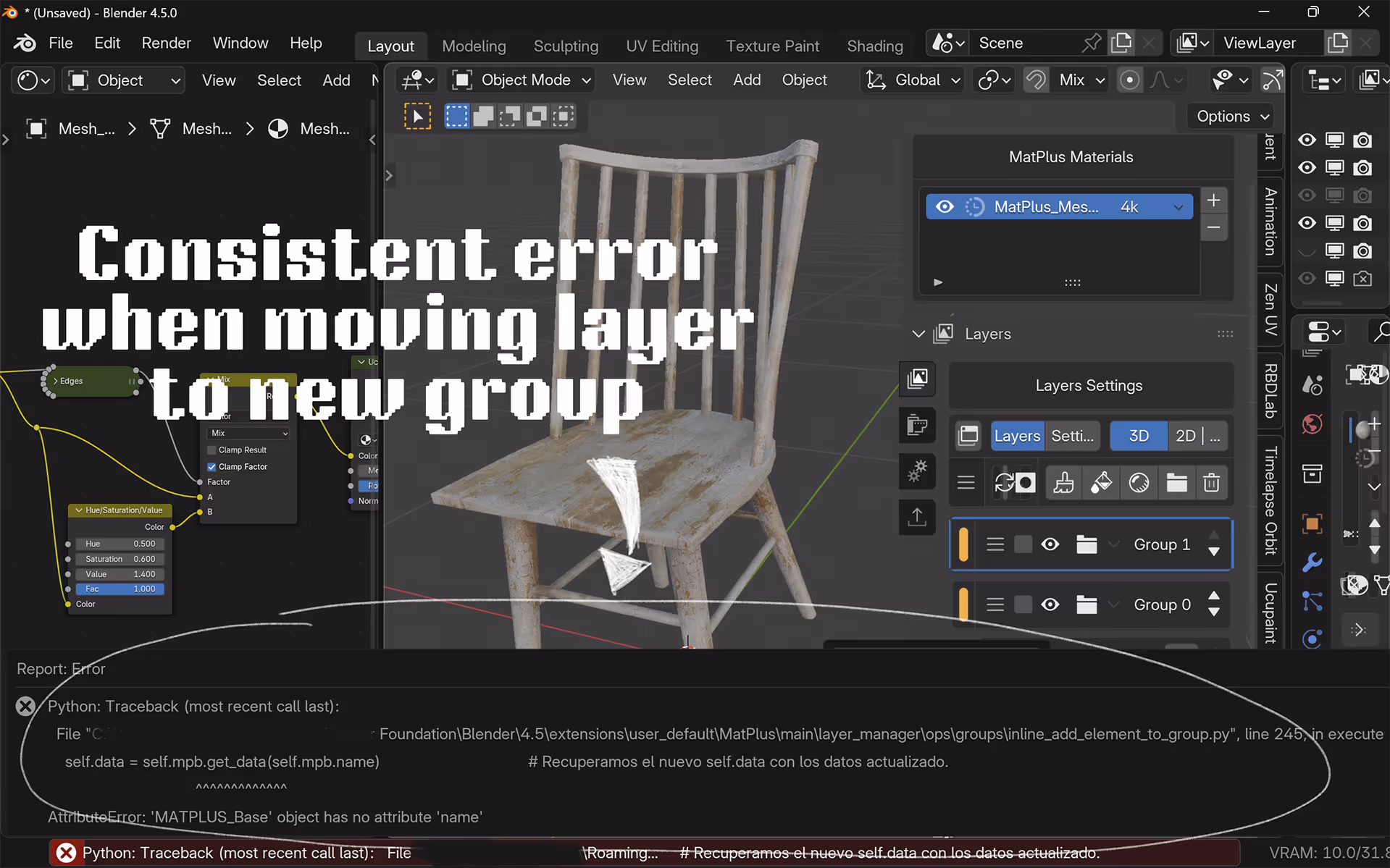Click the stamp icon in Layers toolbar
Screen dimensions: 1390x868
click(x=1063, y=483)
